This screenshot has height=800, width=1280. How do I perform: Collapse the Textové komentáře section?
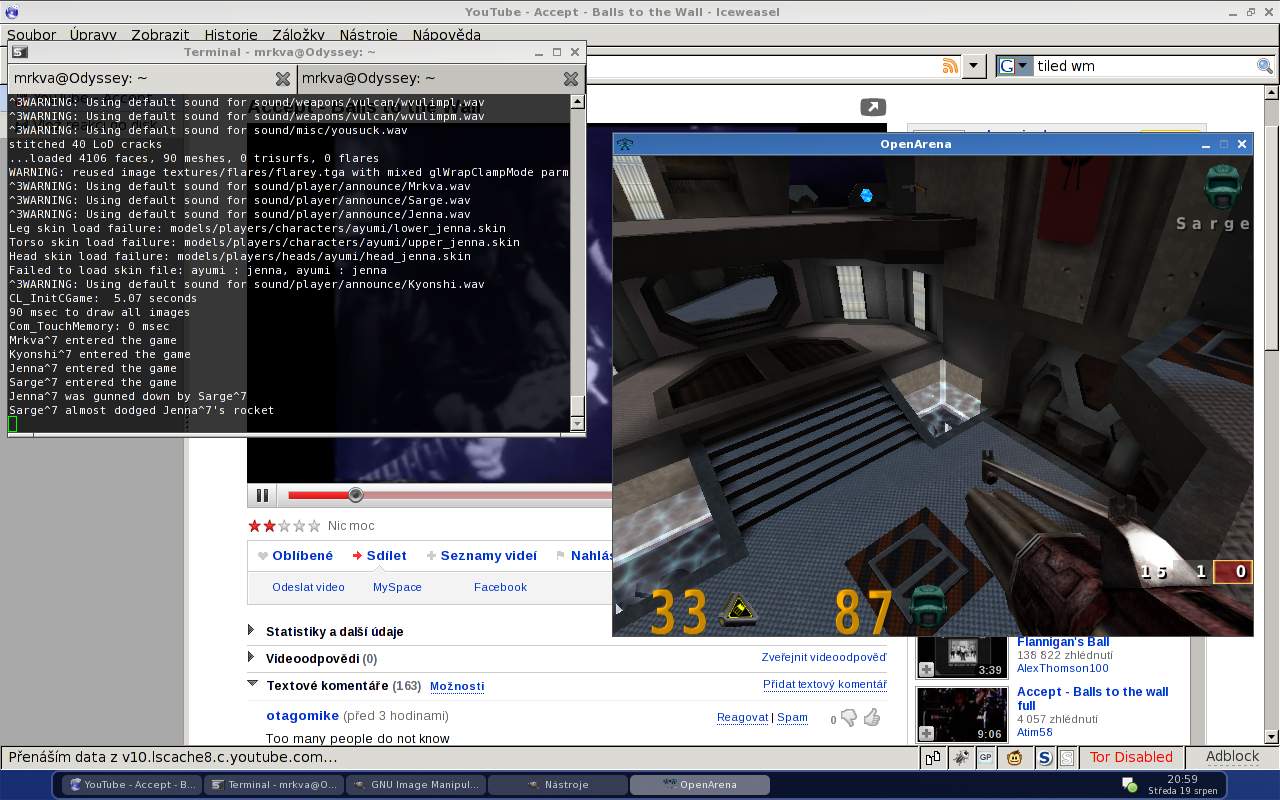[x=252, y=685]
